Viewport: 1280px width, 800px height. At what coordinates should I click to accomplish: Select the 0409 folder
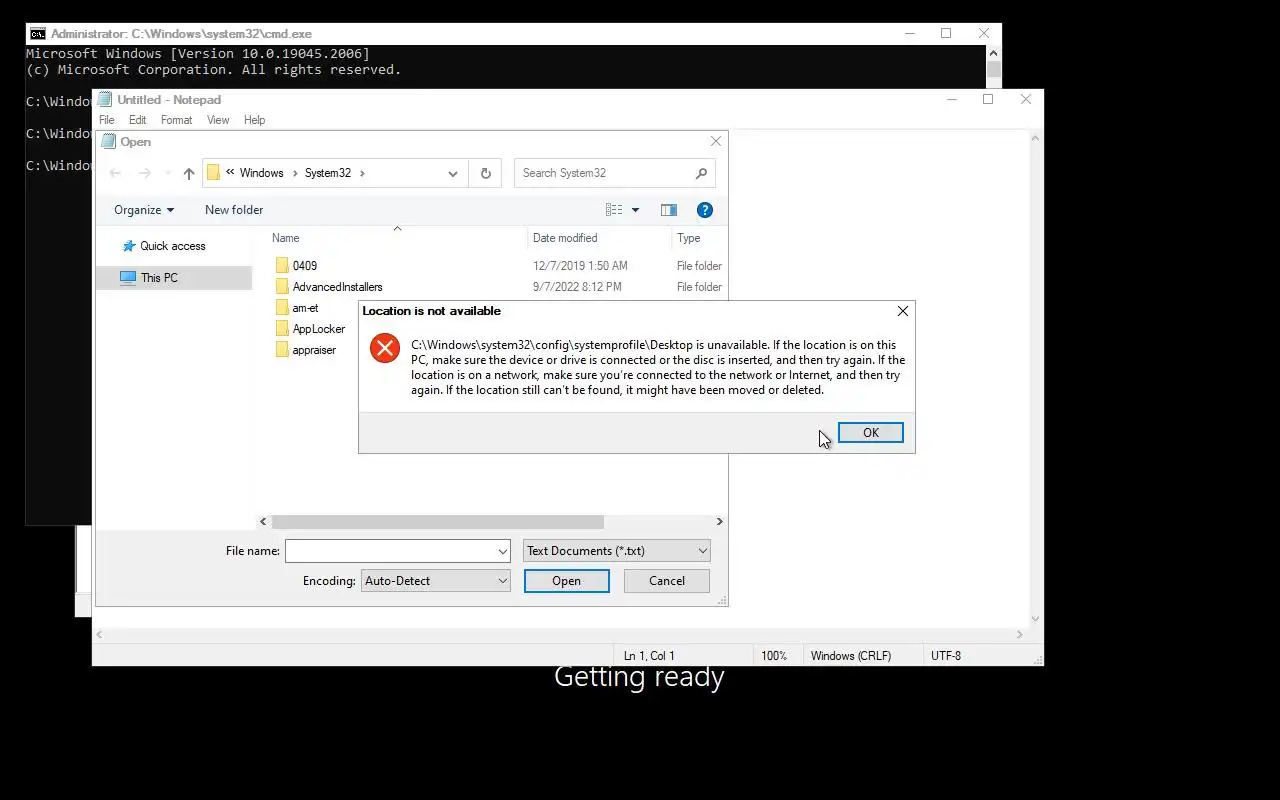305,266
